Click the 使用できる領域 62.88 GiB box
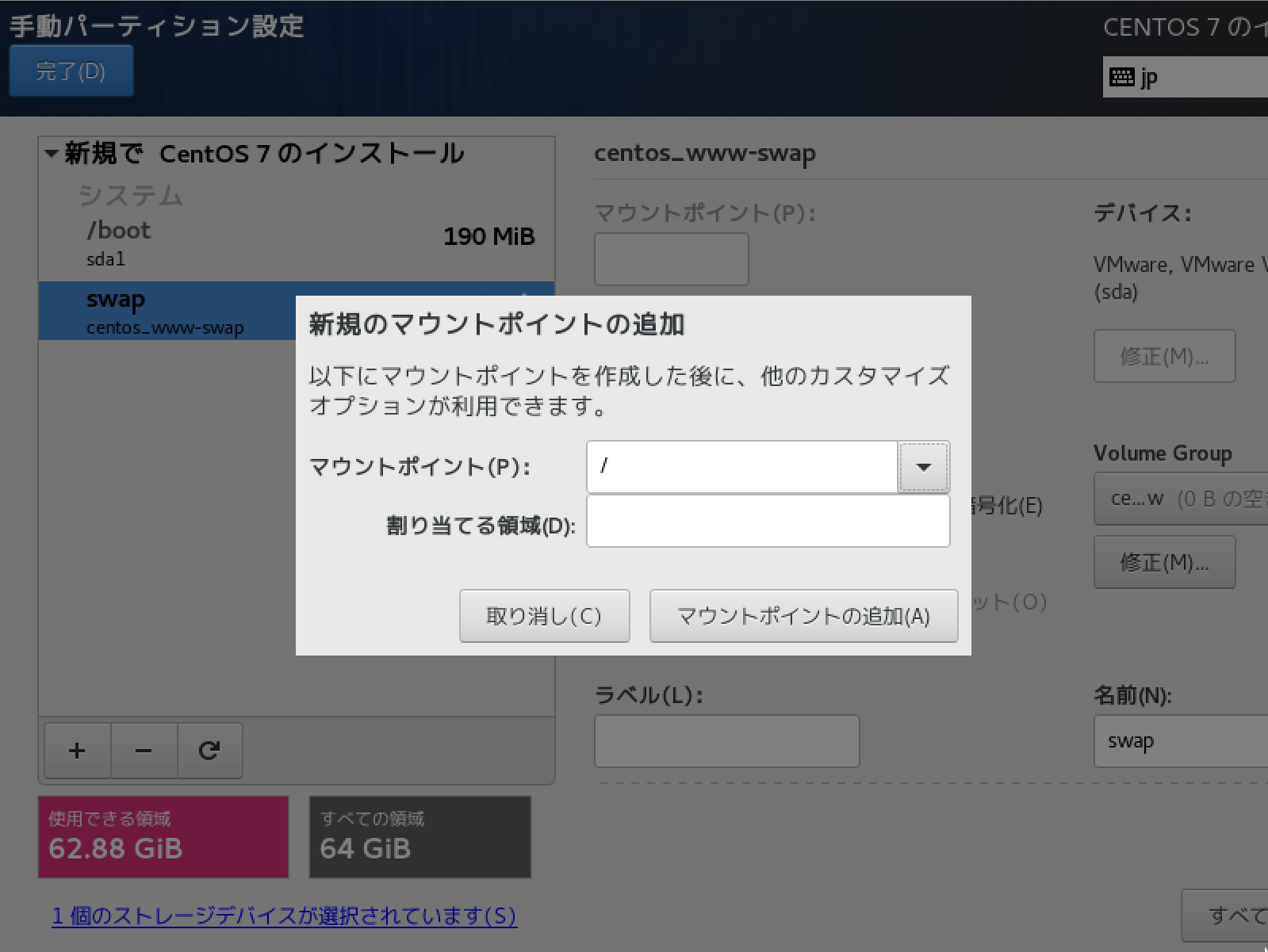 click(163, 837)
